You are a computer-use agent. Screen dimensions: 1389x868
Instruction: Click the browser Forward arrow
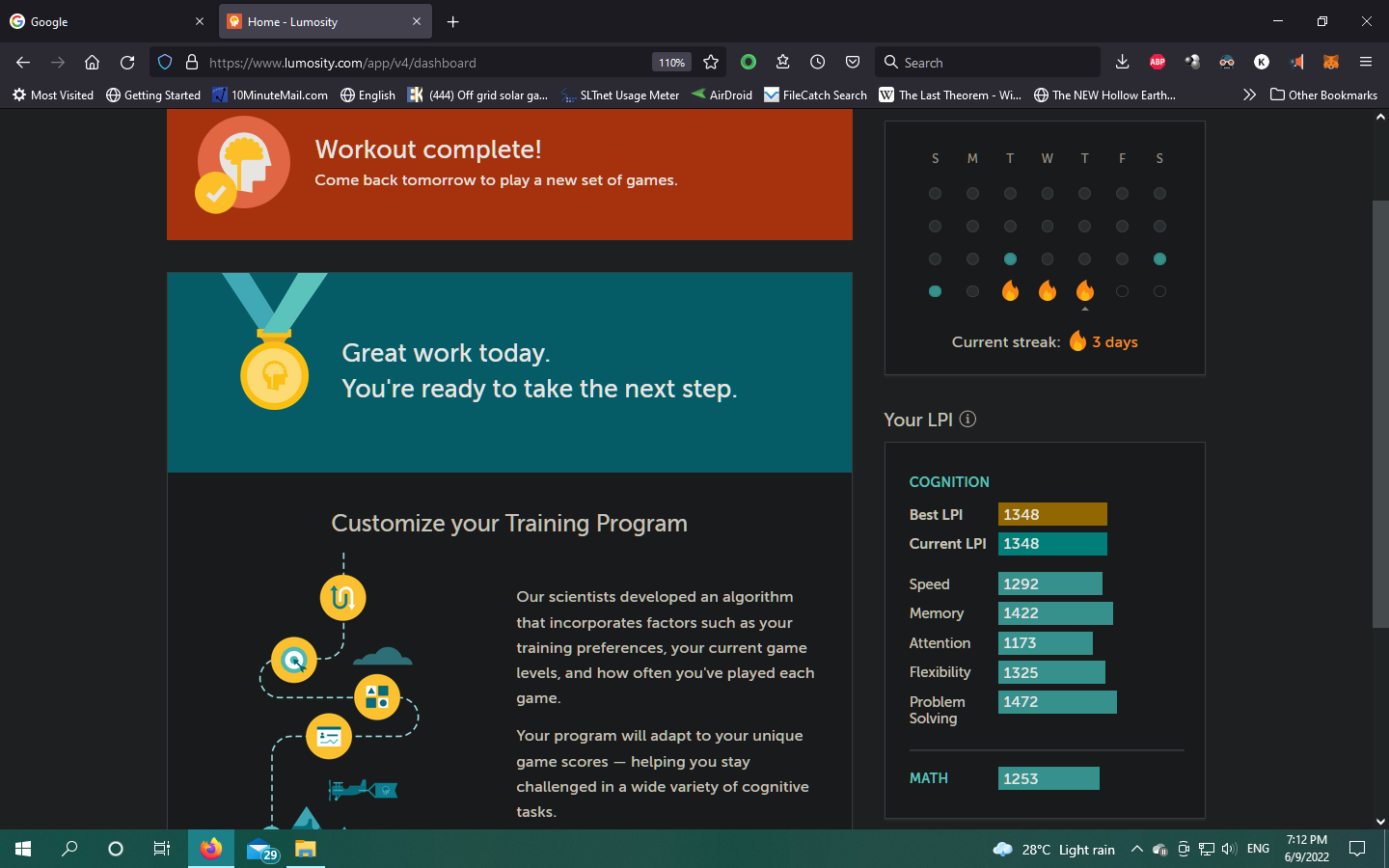58,62
